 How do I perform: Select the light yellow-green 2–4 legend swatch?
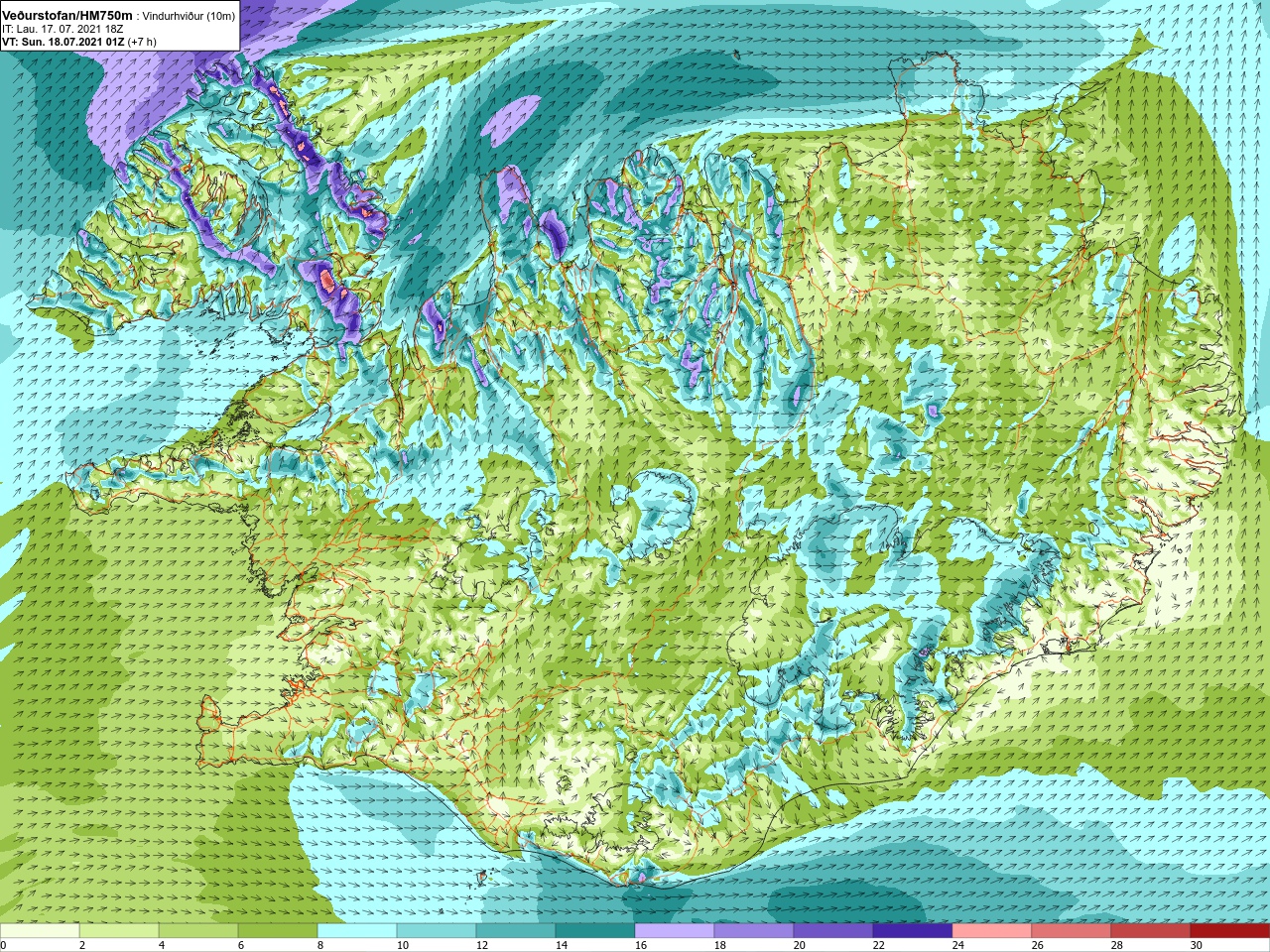[x=119, y=930]
